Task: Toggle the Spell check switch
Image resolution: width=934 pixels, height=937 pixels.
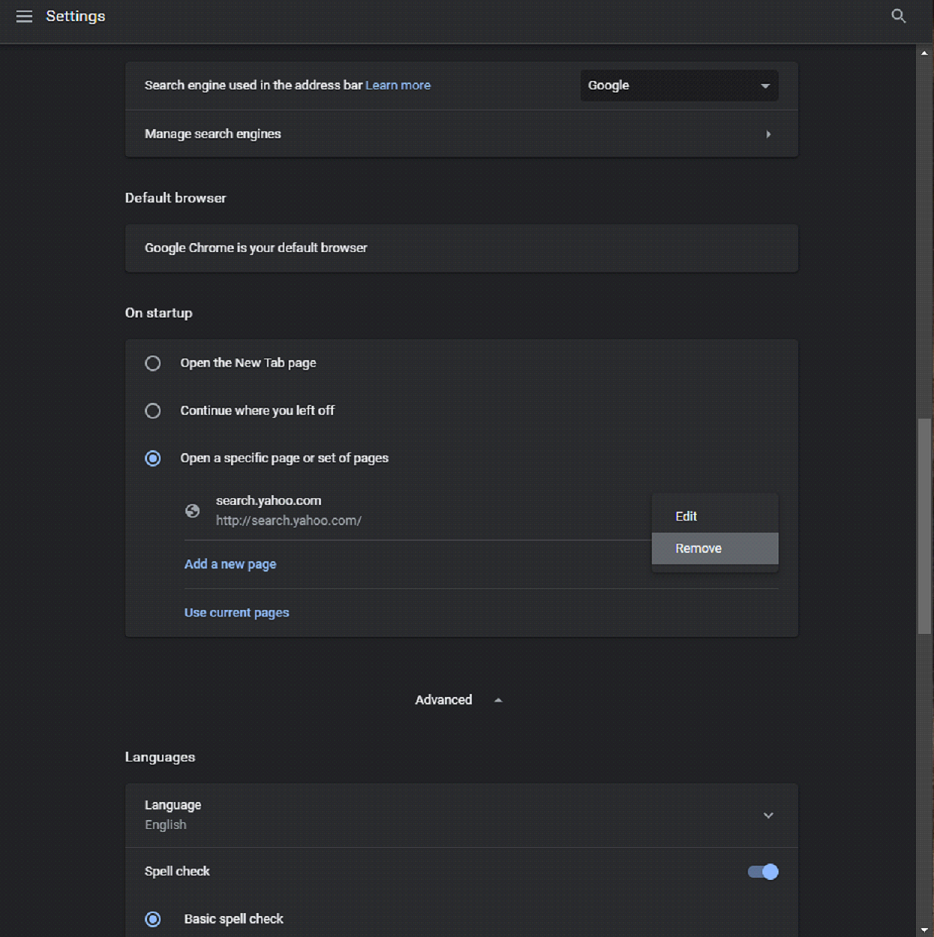Action: 763,872
